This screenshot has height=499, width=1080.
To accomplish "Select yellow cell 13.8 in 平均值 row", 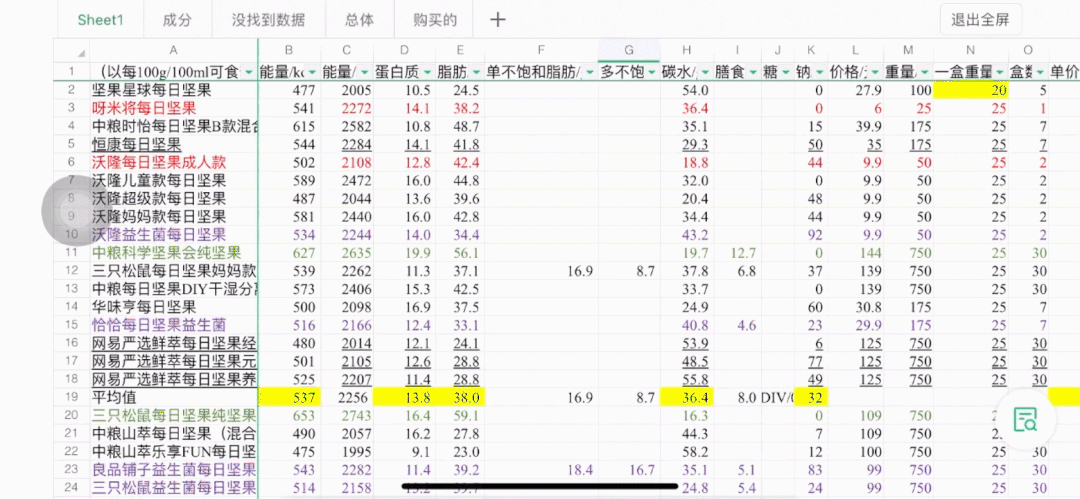I will pyautogui.click(x=404, y=397).
